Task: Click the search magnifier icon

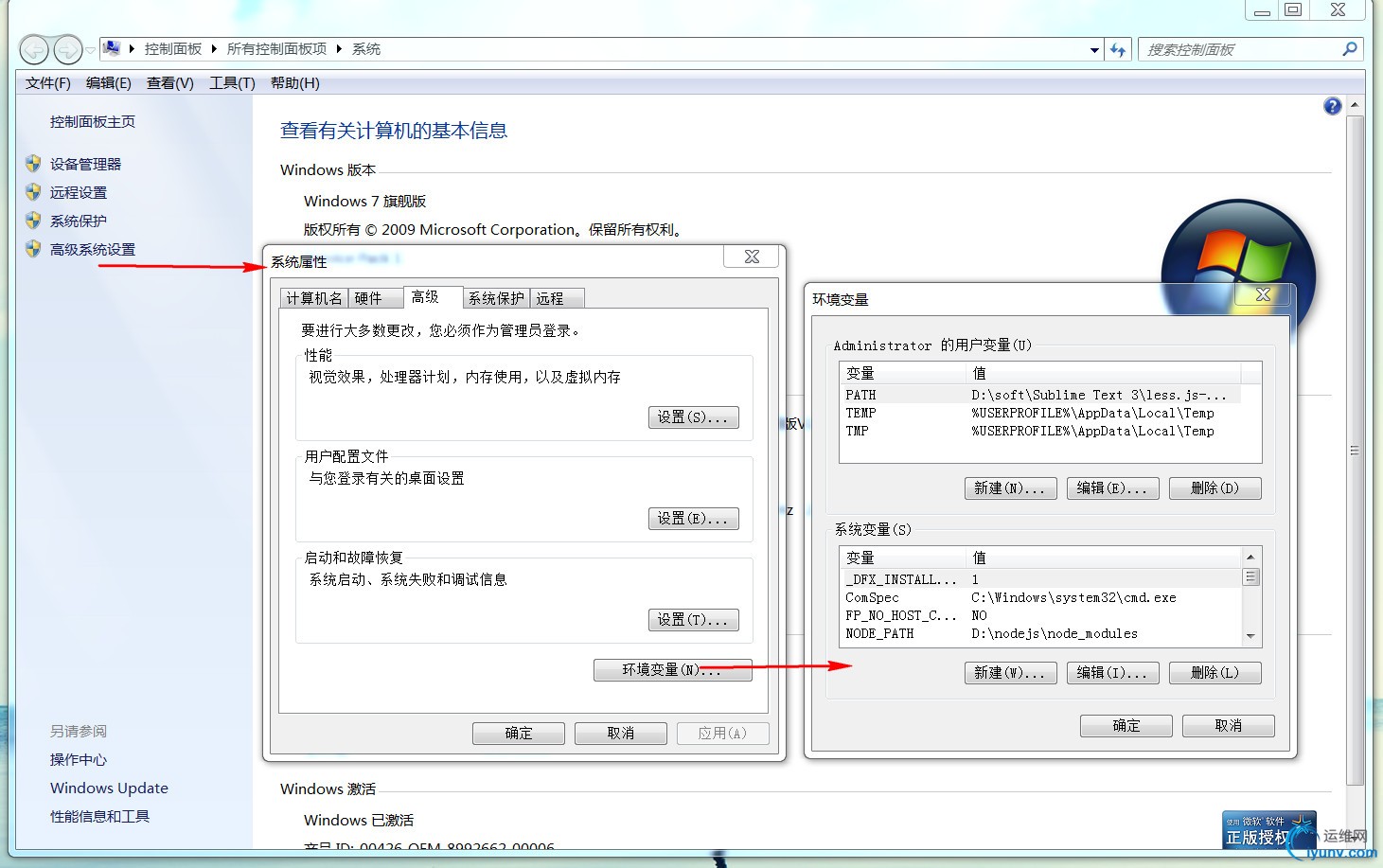Action: coord(1350,49)
